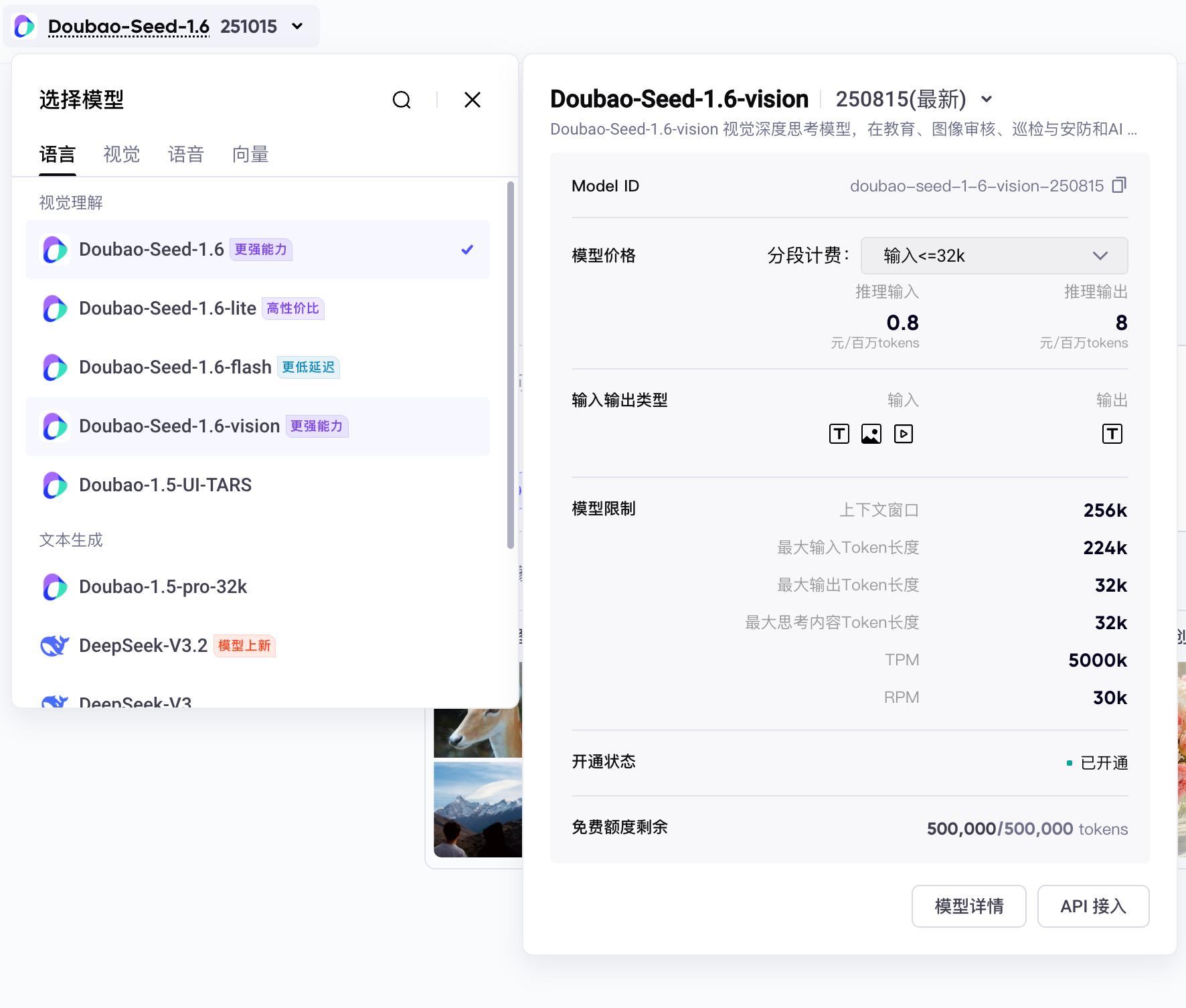Click the Doubao-Seed-1.6-vision panel title
The width and height of the screenshot is (1186, 1008).
679,99
